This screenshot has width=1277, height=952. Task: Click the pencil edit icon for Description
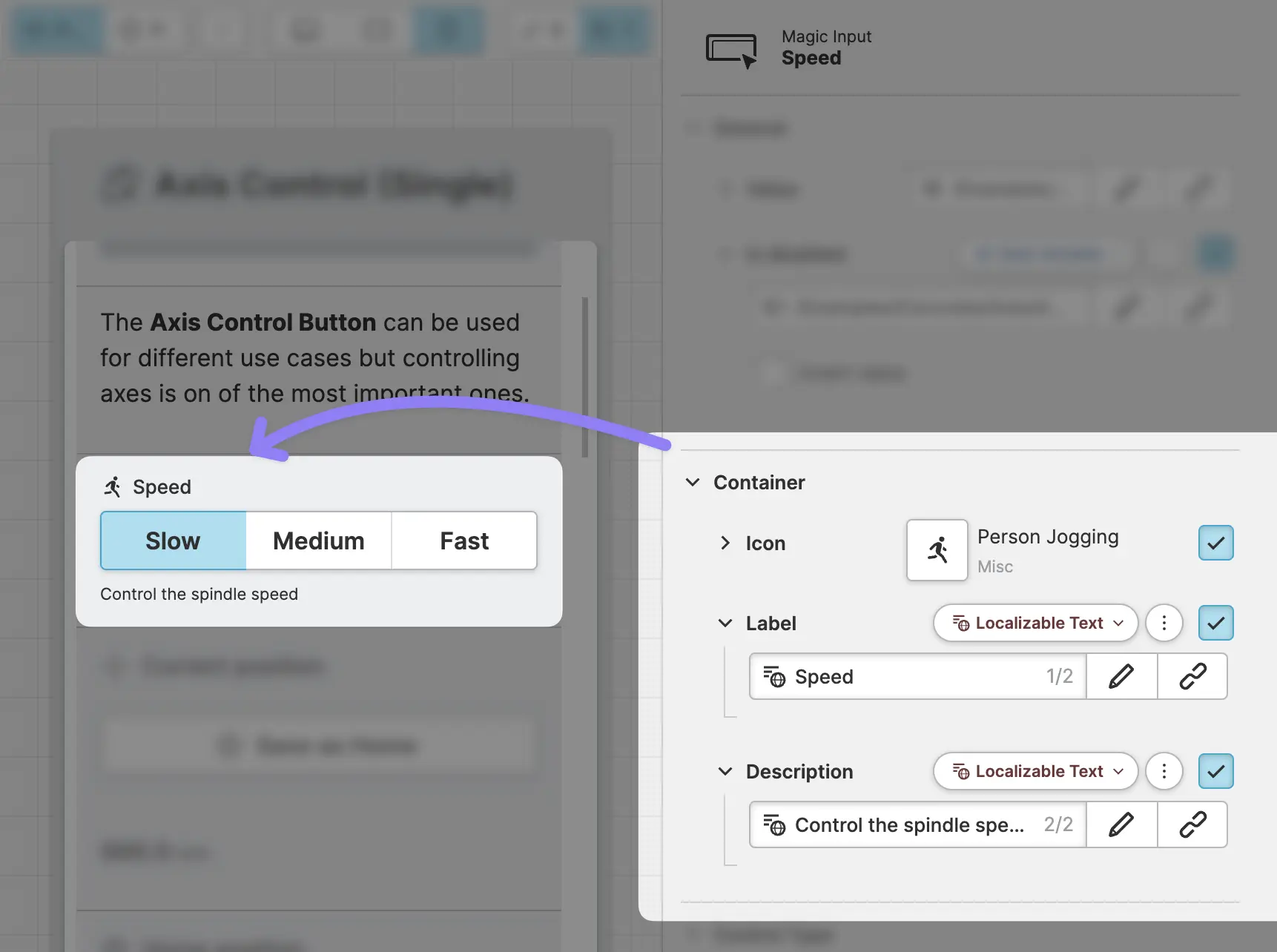pyautogui.click(x=1121, y=824)
